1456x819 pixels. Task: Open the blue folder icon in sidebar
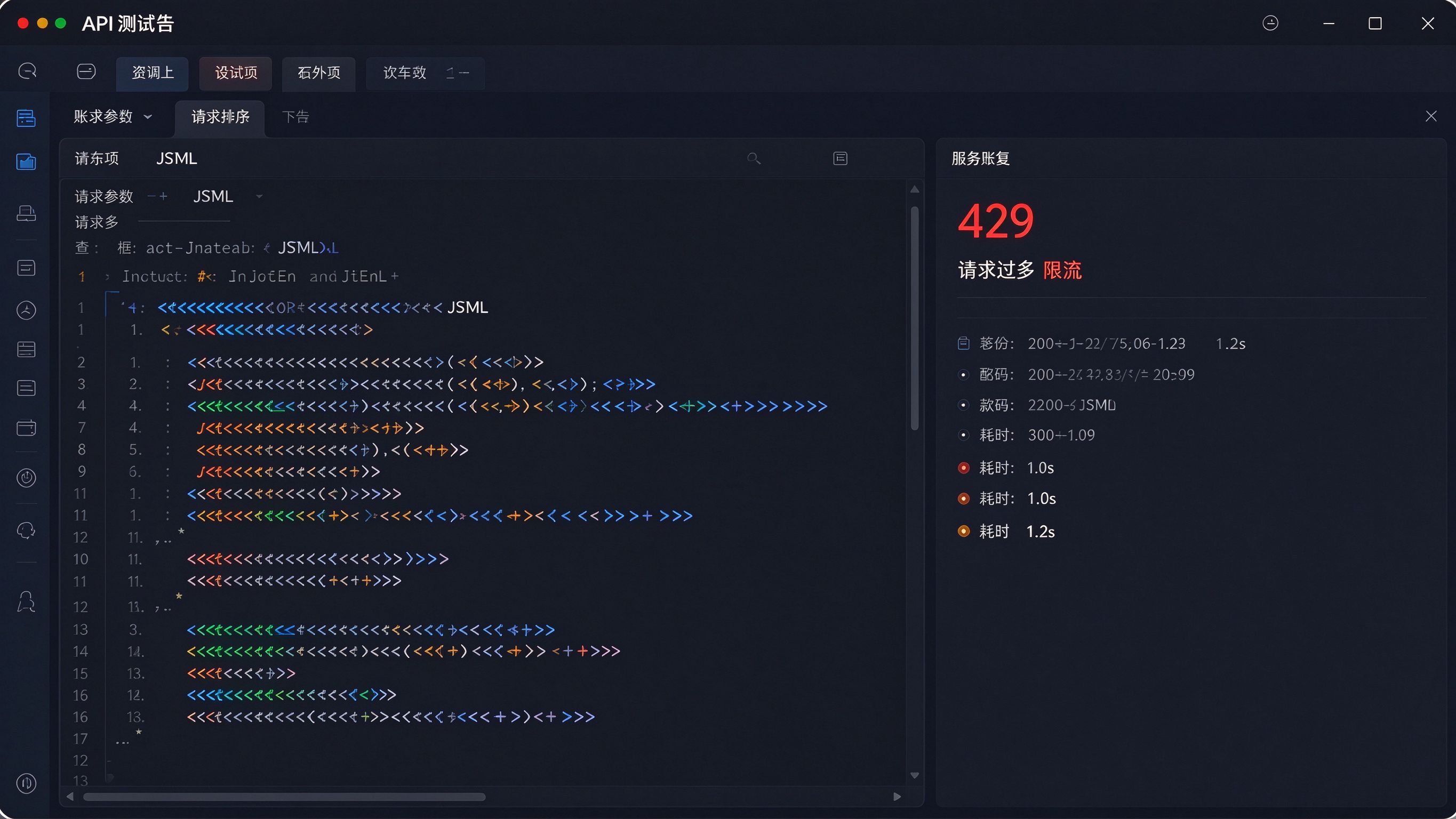coord(26,162)
